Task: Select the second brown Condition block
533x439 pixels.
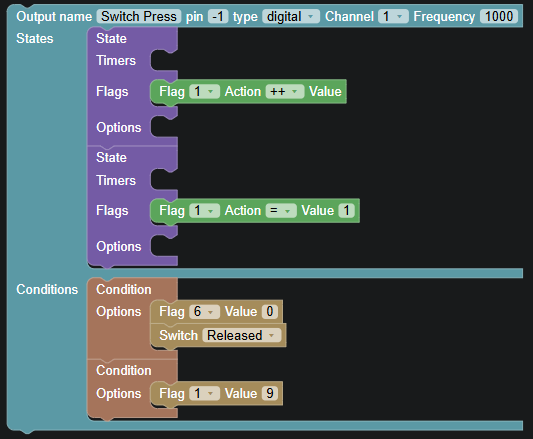Action: click(x=124, y=370)
